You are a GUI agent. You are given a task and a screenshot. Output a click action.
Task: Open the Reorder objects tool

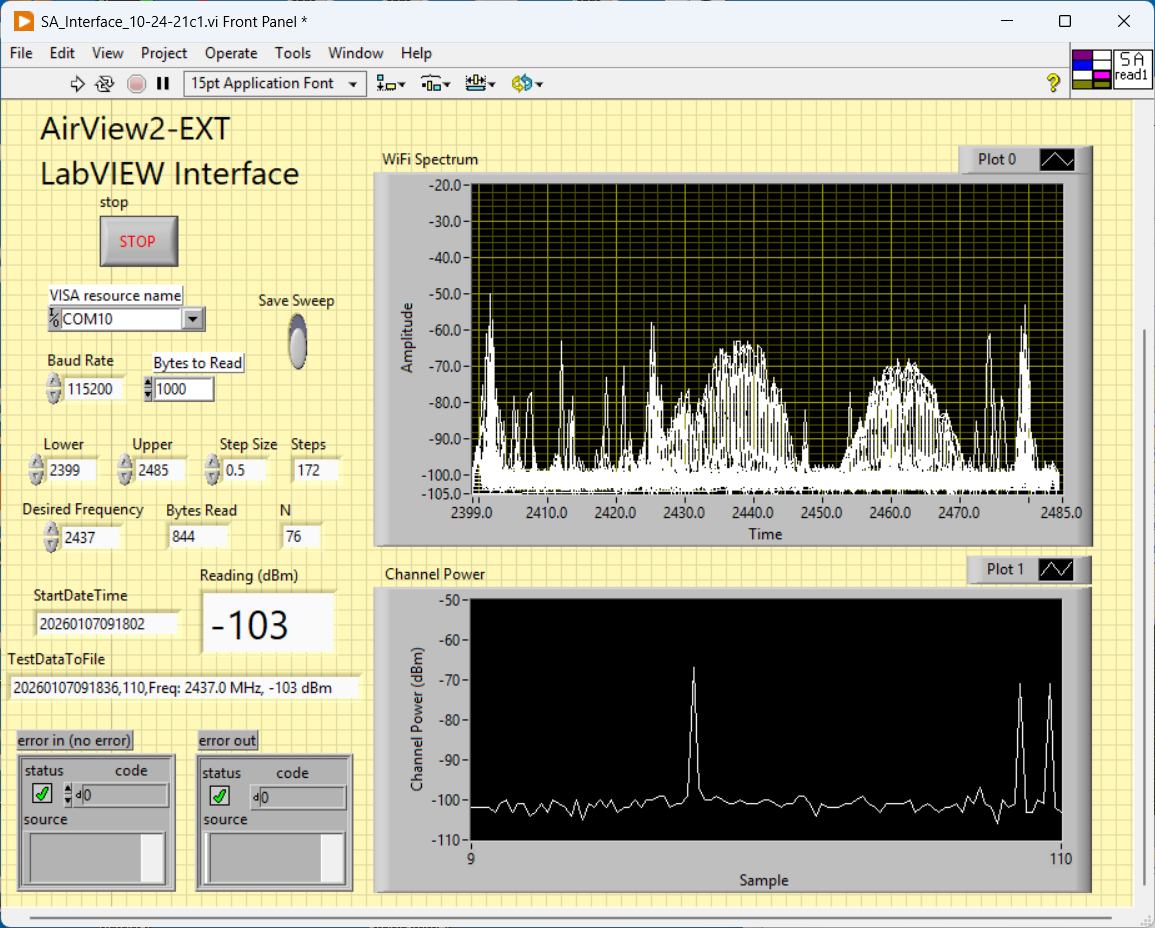(x=526, y=84)
